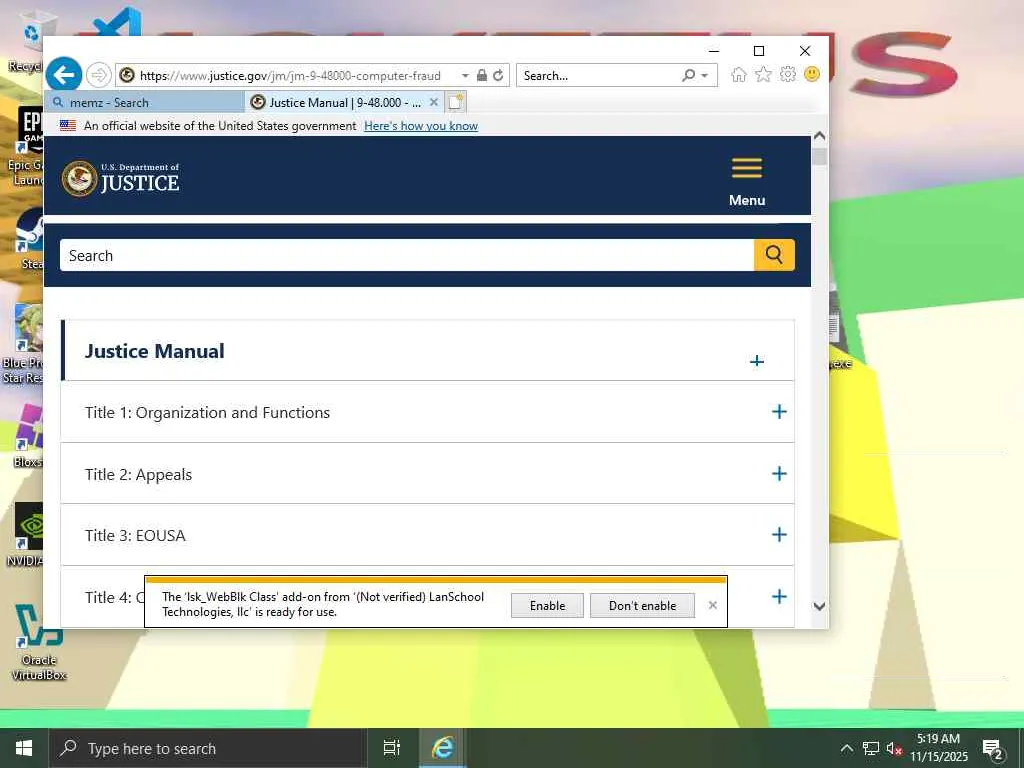This screenshot has width=1024, height=768.
Task: Click the 'Here's how you know' link
Action: click(x=421, y=125)
